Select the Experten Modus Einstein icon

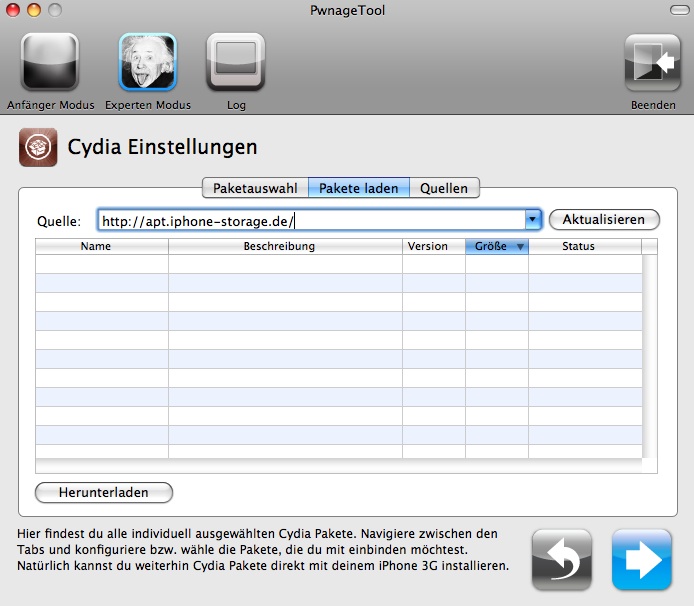pyautogui.click(x=147, y=63)
